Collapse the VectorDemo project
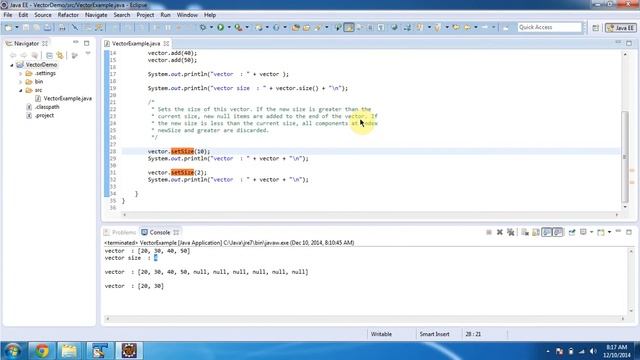Image resolution: width=640 pixels, height=360 pixels. [12, 65]
